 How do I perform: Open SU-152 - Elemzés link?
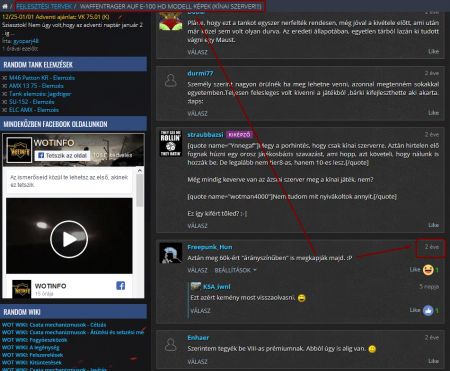click(32, 102)
